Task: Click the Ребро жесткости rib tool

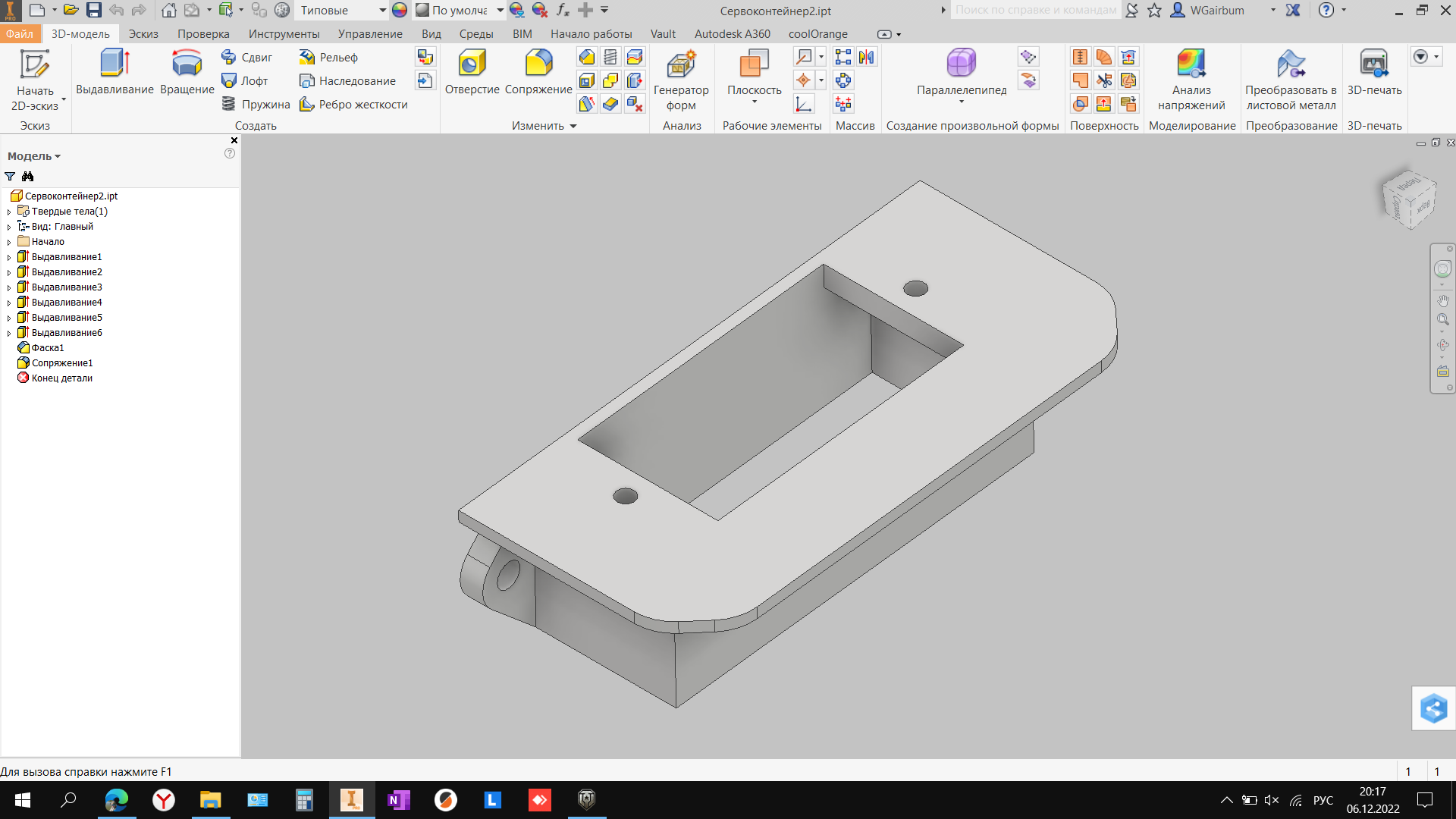Action: point(353,105)
